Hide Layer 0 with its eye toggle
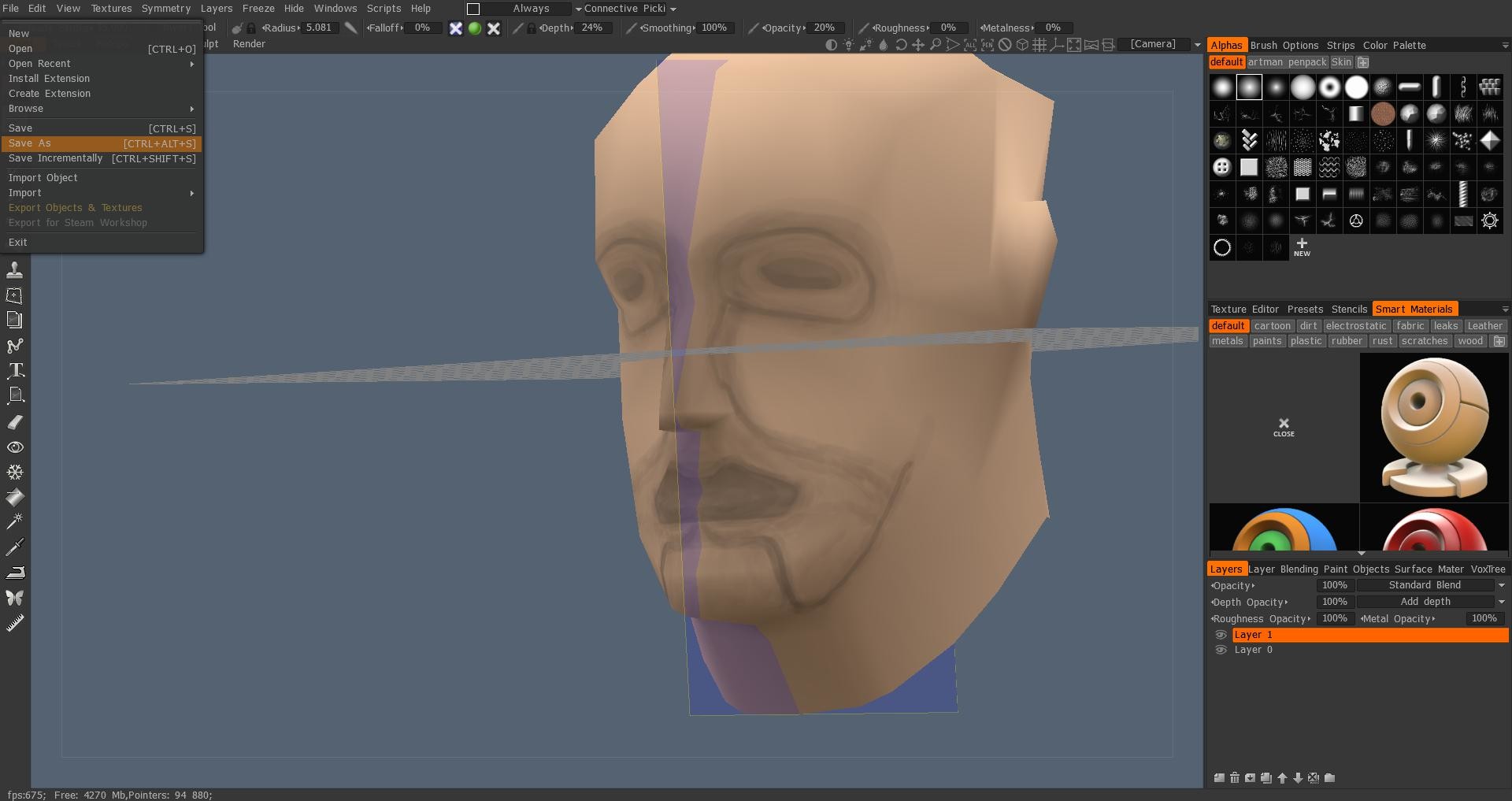1512x801 pixels. point(1222,650)
